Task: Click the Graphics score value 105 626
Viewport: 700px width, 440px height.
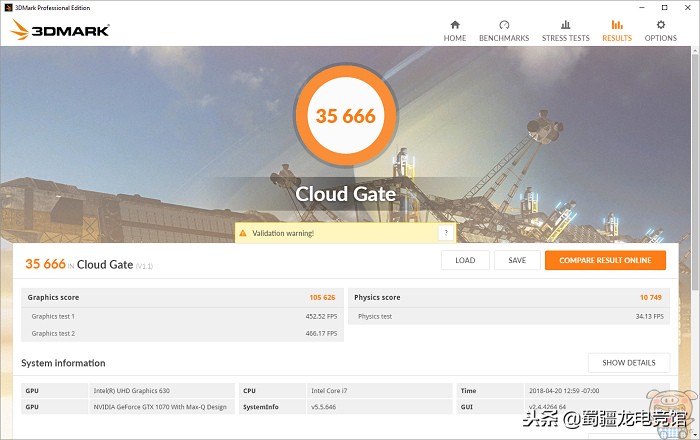Action: pyautogui.click(x=322, y=298)
